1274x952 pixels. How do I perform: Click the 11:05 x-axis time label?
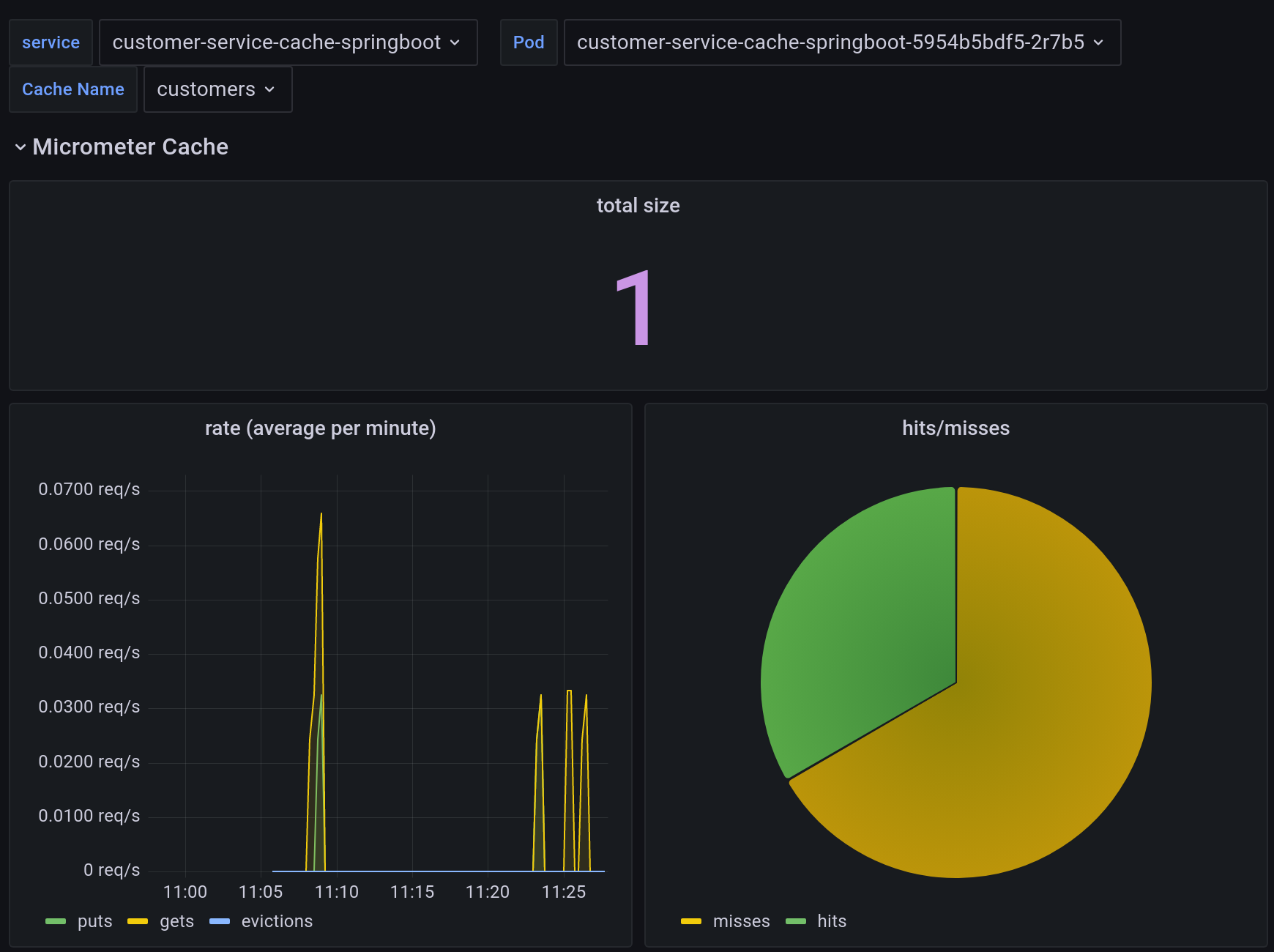(261, 892)
